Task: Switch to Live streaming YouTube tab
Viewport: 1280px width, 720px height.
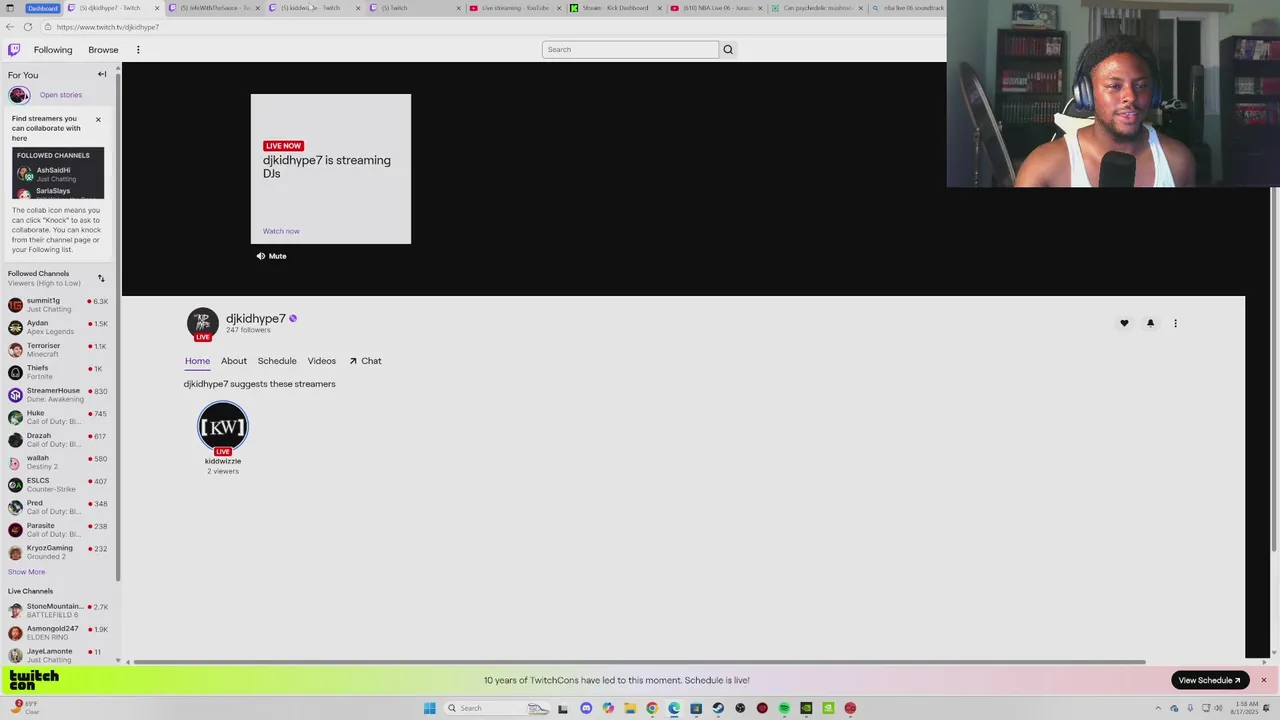Action: 515,8
